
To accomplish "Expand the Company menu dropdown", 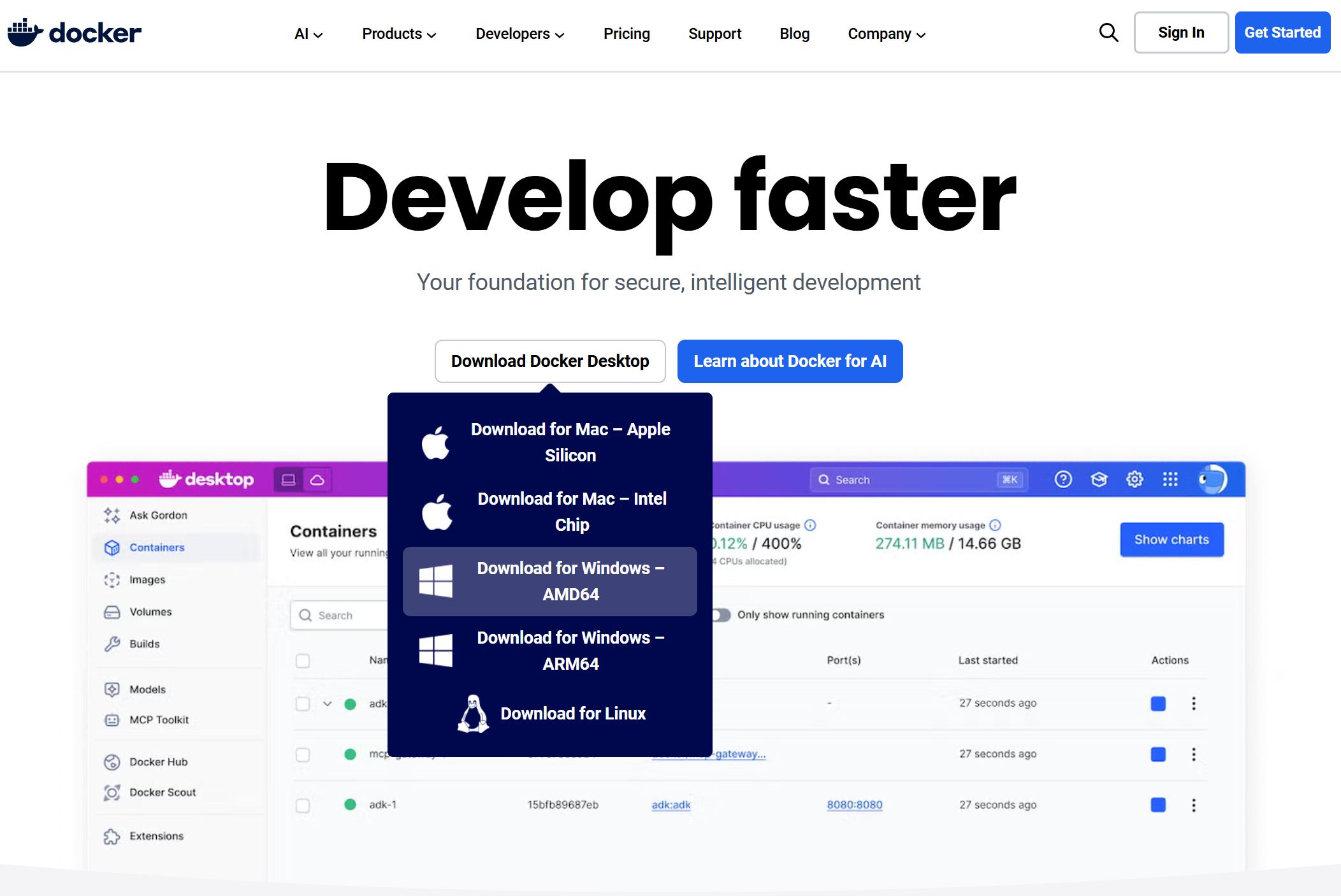I will 887,34.
